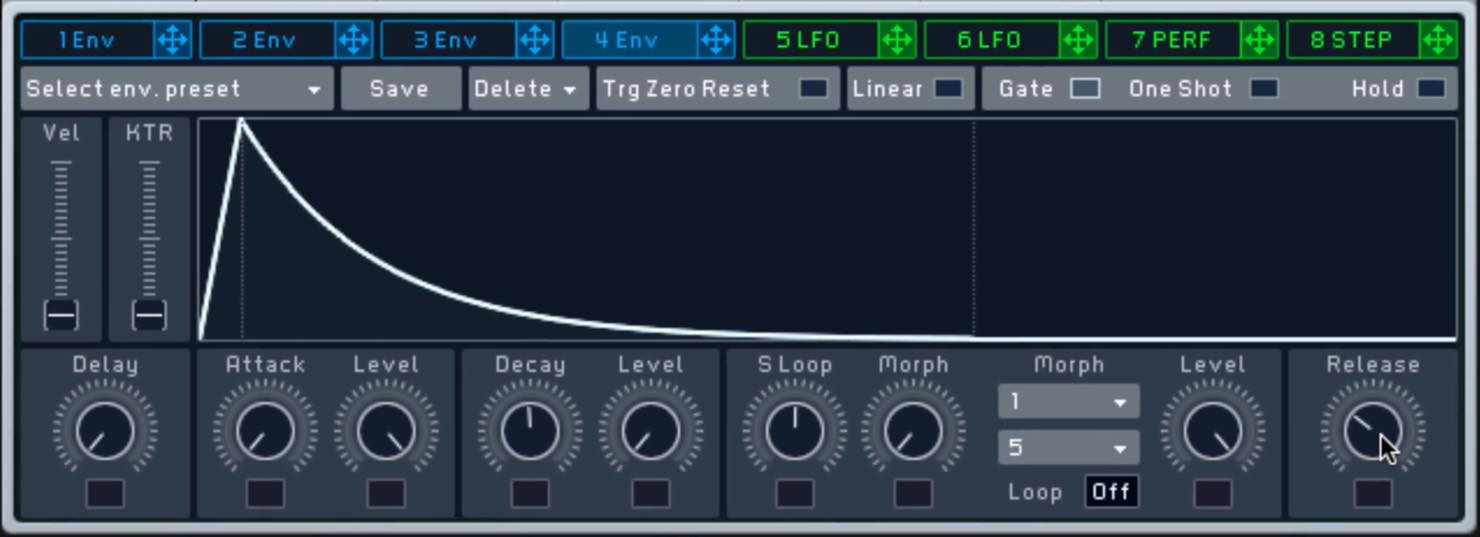This screenshot has height=537, width=1480.
Task: Click the modulation slot under Delay knob
Action: tap(105, 493)
